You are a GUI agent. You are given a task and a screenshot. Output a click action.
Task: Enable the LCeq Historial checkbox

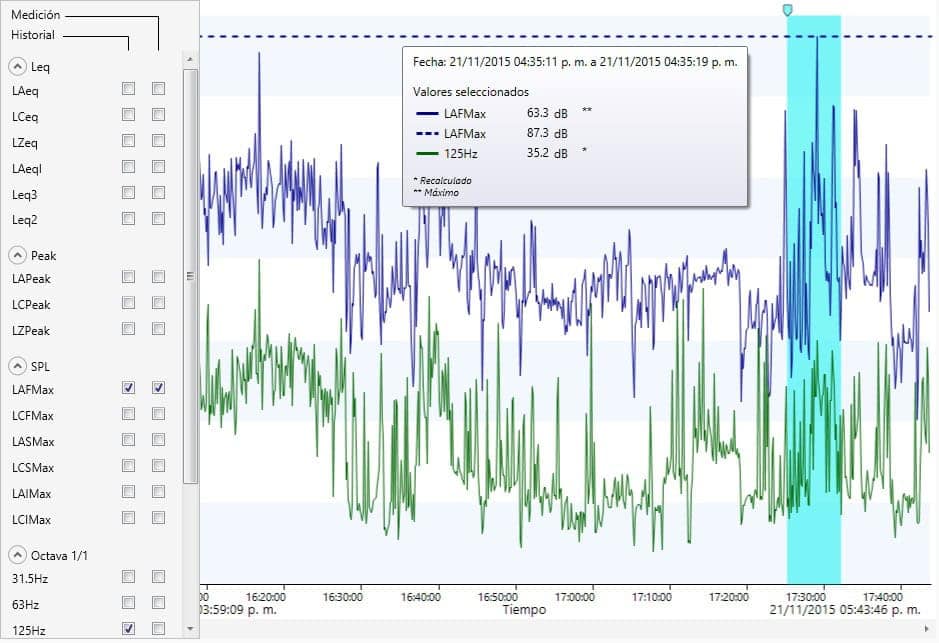pos(156,115)
